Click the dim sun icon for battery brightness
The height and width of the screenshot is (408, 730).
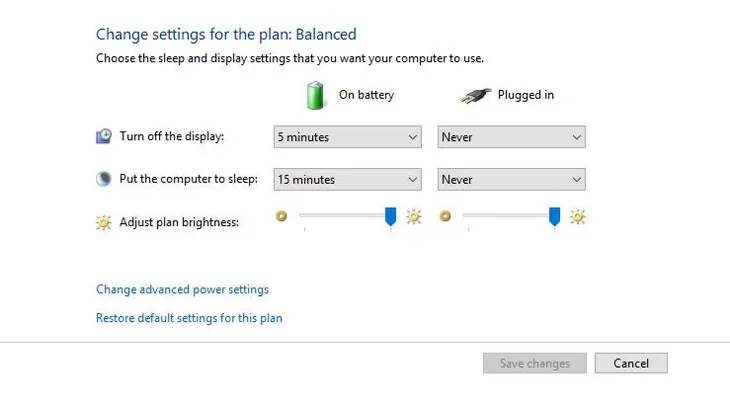(x=281, y=216)
